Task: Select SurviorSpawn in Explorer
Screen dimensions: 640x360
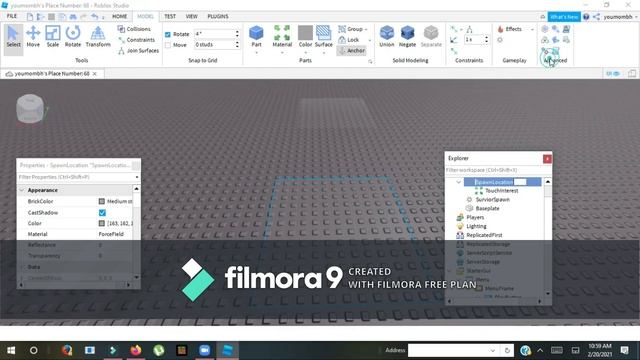Action: 488,200
